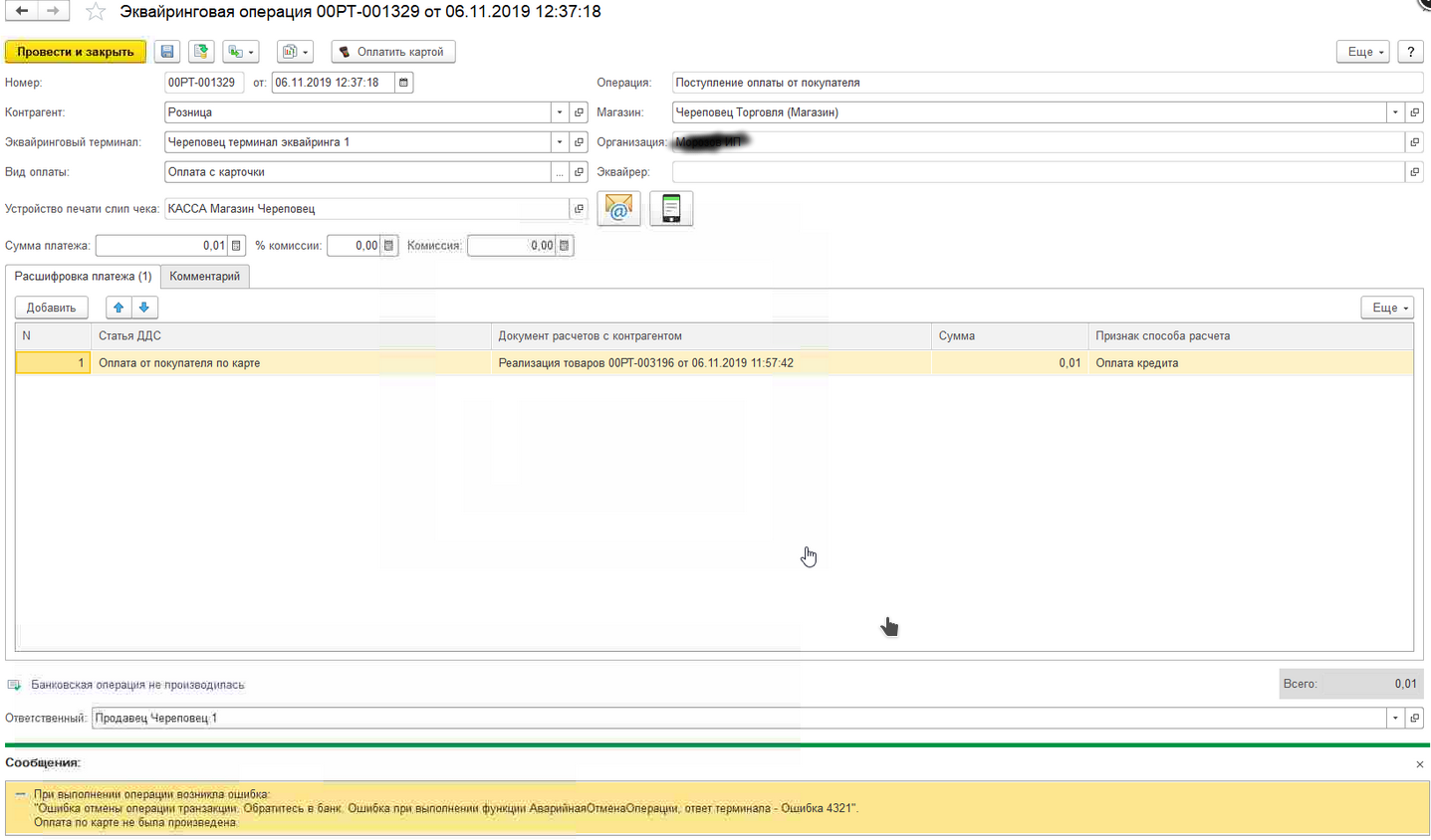1431x840 pixels.
Task: Move row up with the blue up arrow
Action: tap(119, 308)
